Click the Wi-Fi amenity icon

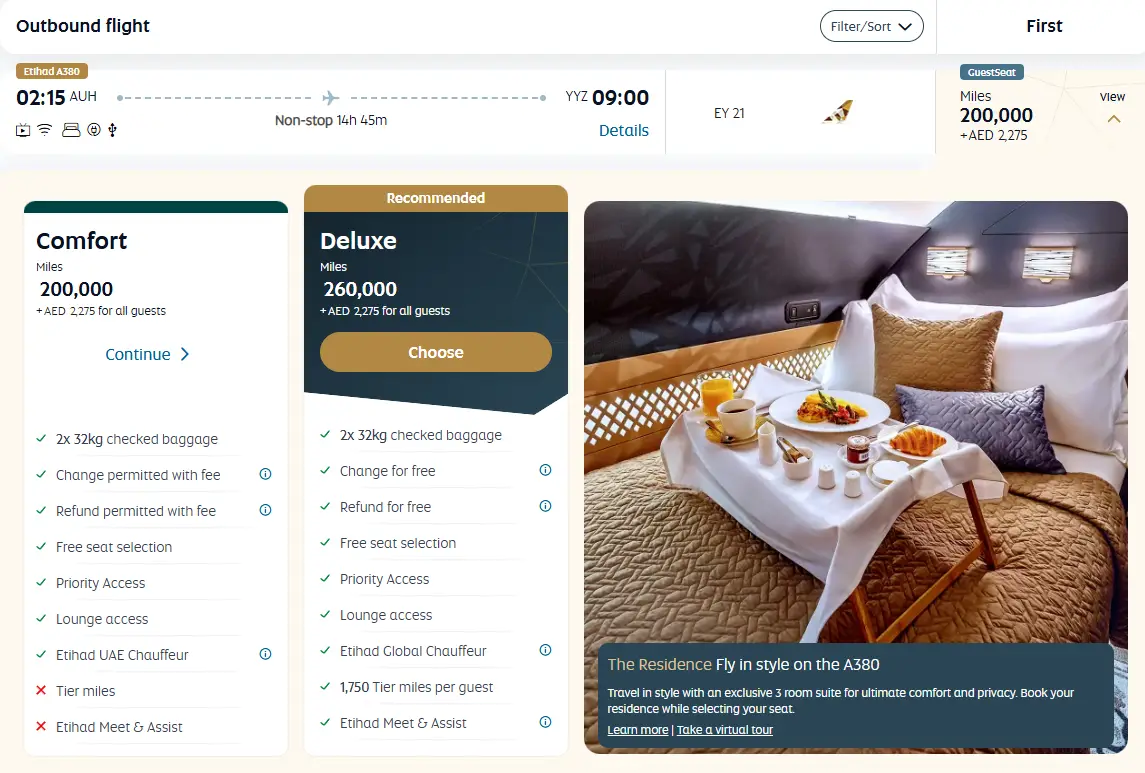point(45,131)
